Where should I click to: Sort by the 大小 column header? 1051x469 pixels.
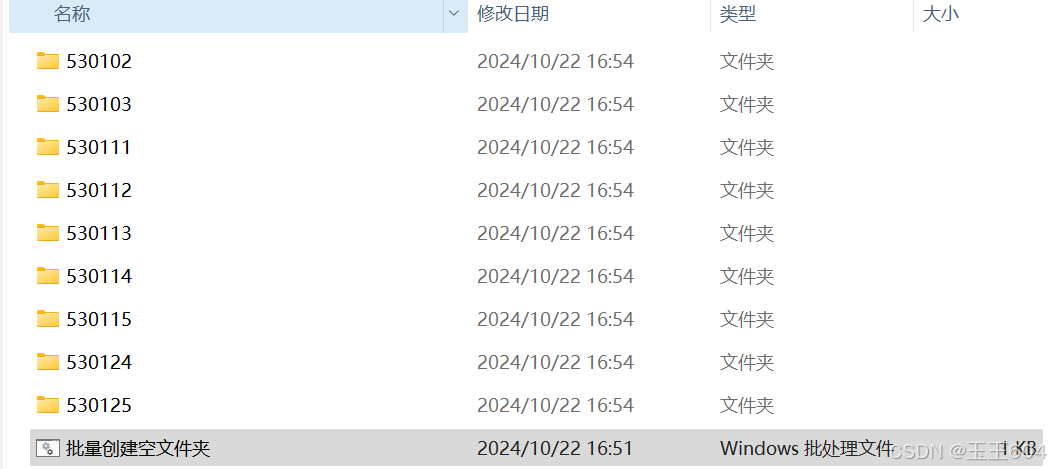pyautogui.click(x=981, y=15)
